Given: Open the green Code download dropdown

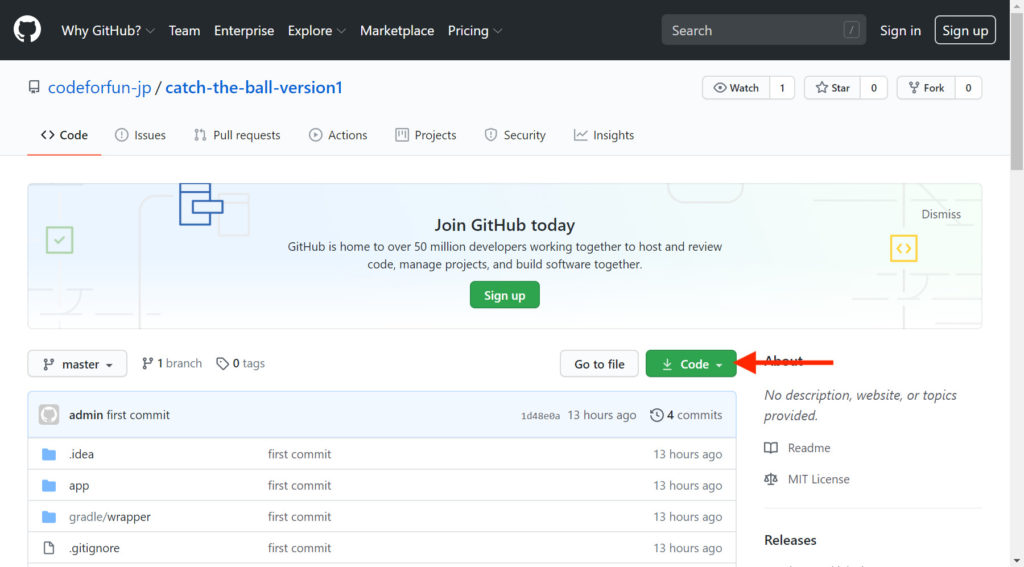Looking at the screenshot, I should pos(691,364).
